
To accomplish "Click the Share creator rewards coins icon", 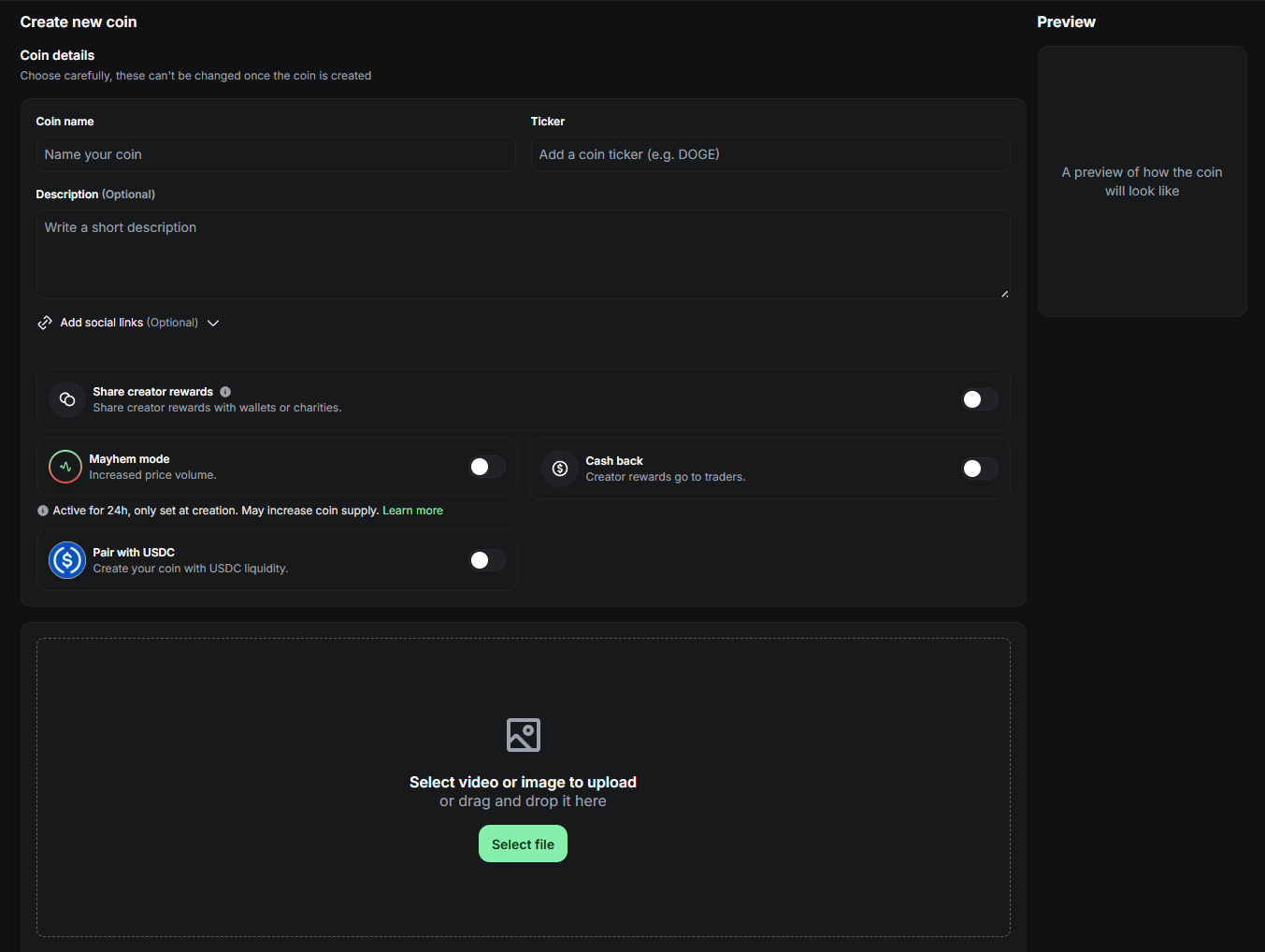I will click(x=67, y=399).
